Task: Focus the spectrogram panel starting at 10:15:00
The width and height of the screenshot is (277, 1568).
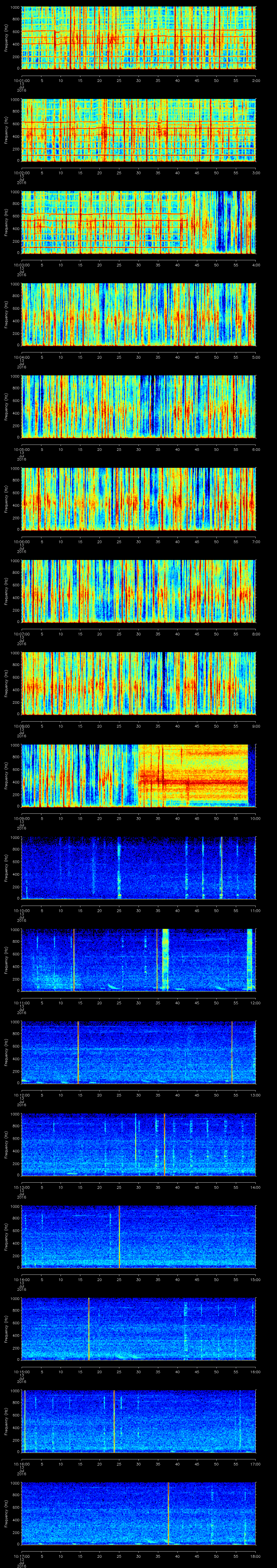Action: pos(139,1329)
